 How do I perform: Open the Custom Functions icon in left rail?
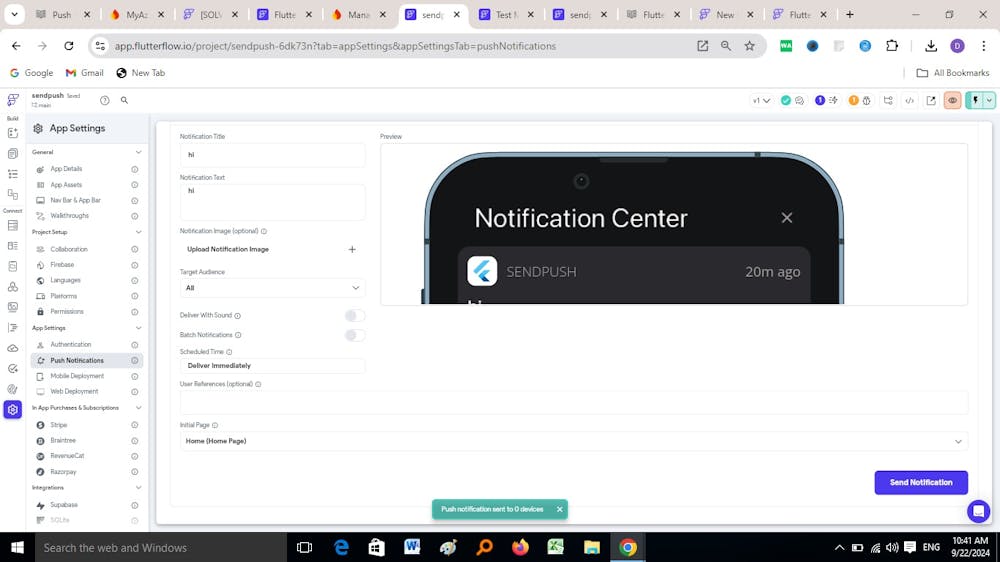coord(13,327)
